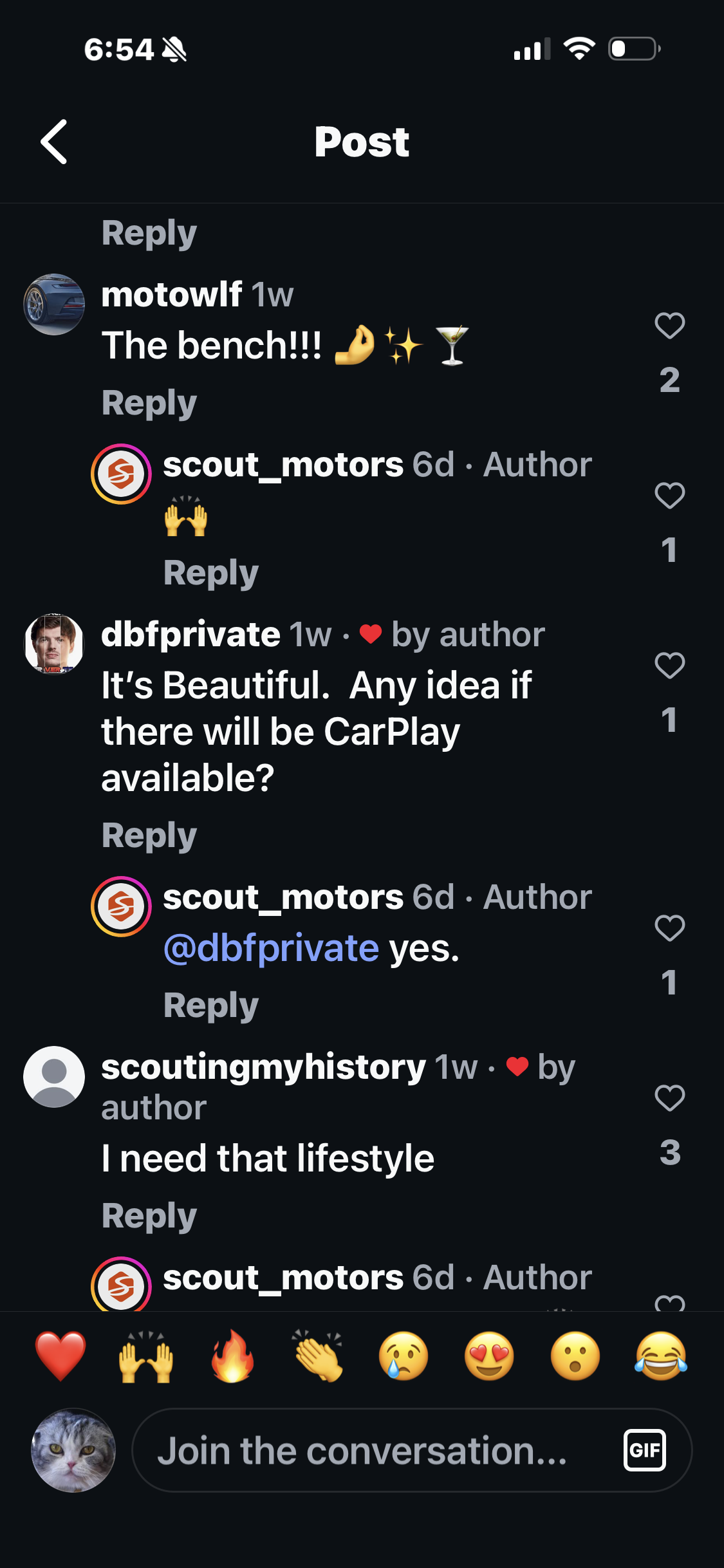Image resolution: width=724 pixels, height=1568 pixels.
Task: Open motowlf's profile picture
Action: click(x=54, y=304)
